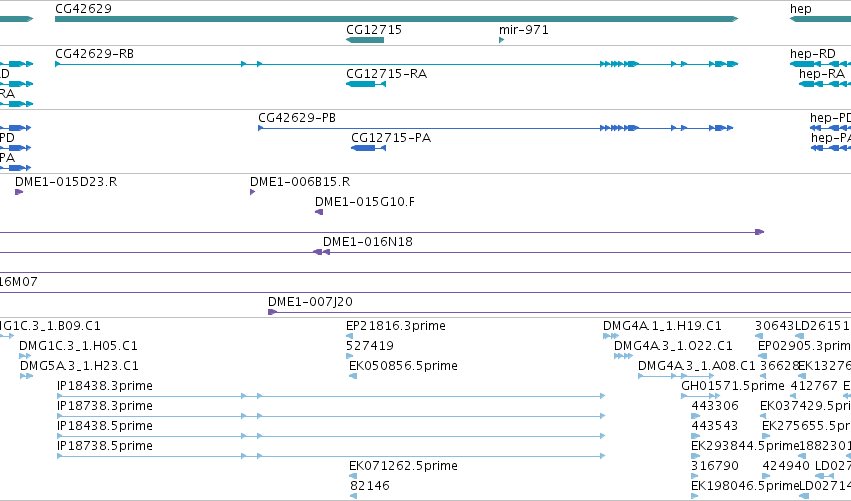Select the DME1-006B15.R marker arrow
The width and height of the screenshot is (851, 501).
pos(252,192)
